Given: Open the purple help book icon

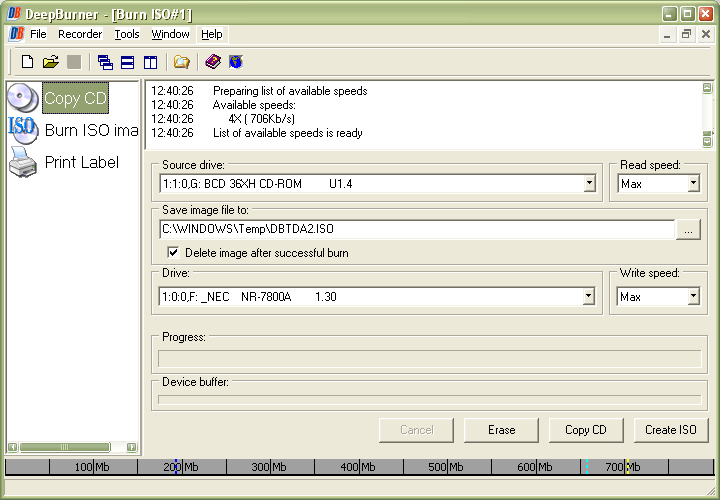Looking at the screenshot, I should (x=213, y=62).
